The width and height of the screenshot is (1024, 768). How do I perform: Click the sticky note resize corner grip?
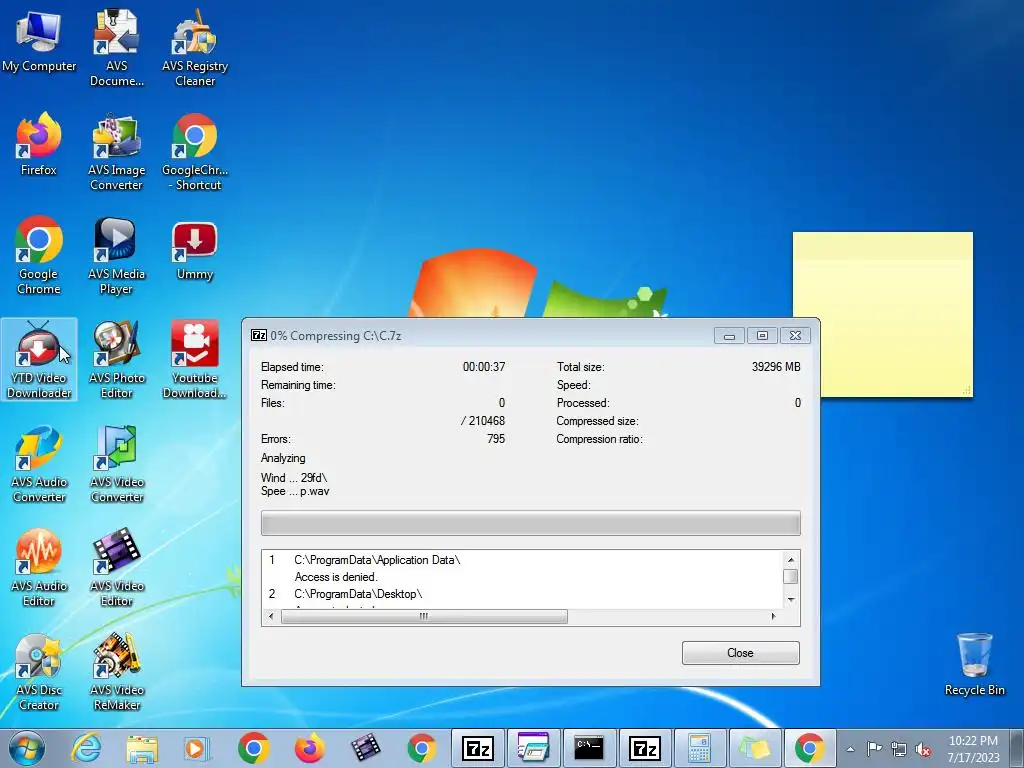click(967, 391)
